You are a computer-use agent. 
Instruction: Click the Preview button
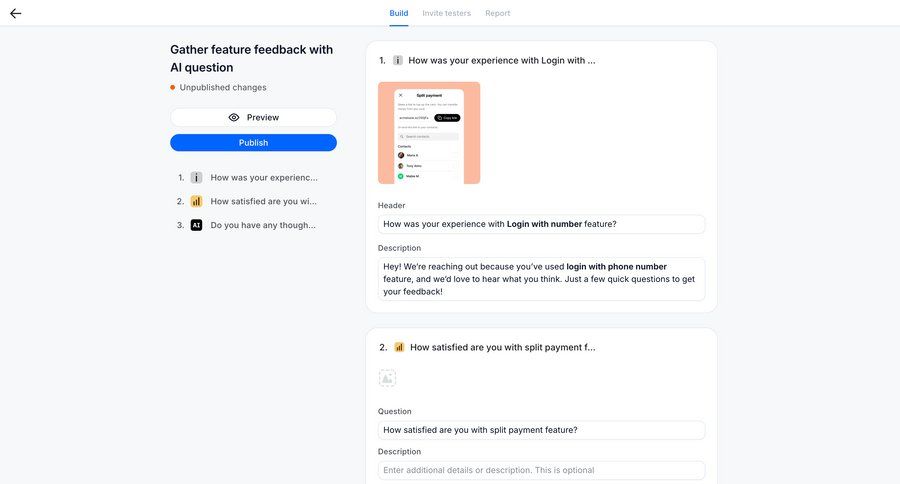[253, 117]
